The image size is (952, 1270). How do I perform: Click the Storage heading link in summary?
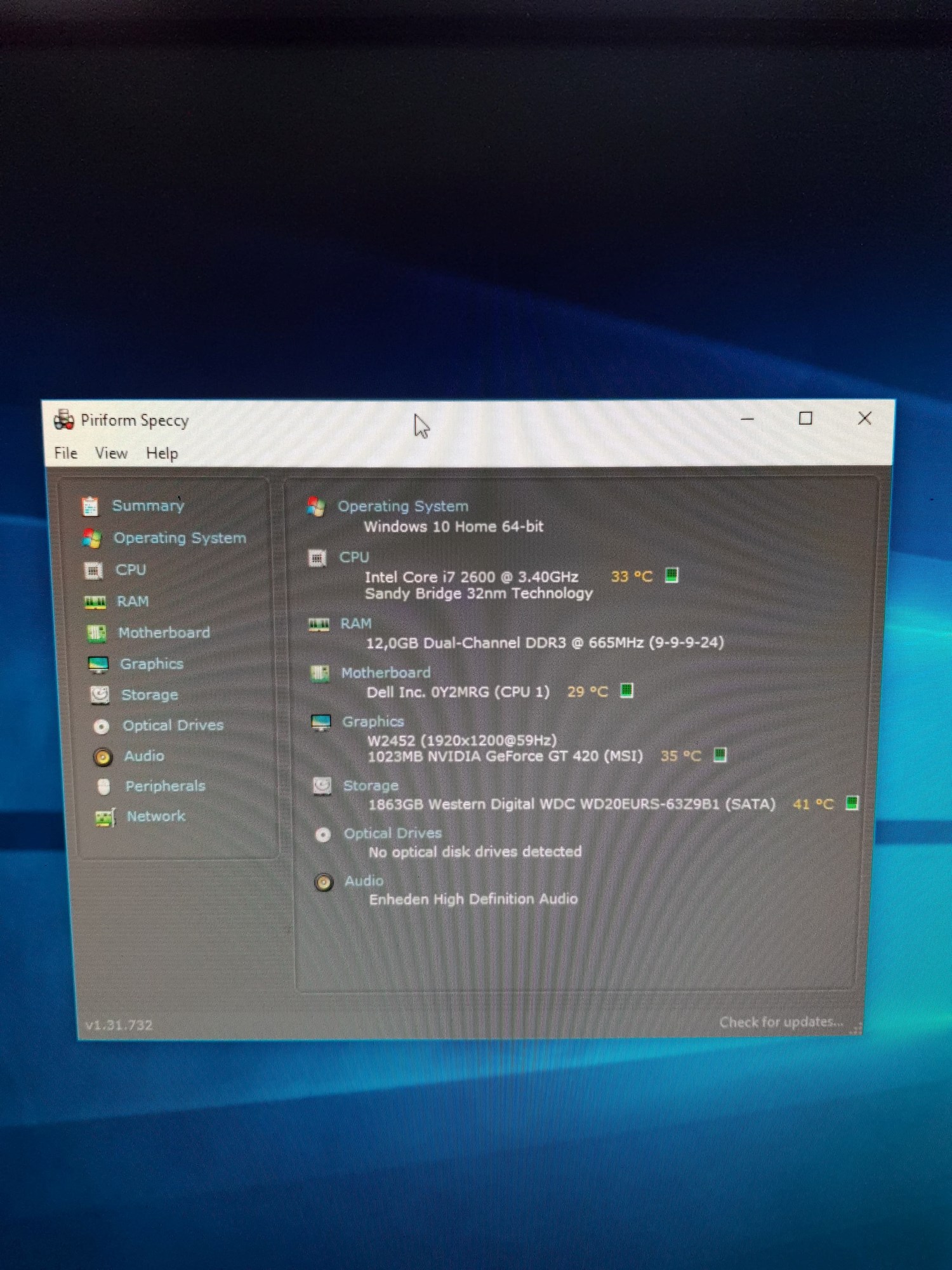pyautogui.click(x=371, y=785)
